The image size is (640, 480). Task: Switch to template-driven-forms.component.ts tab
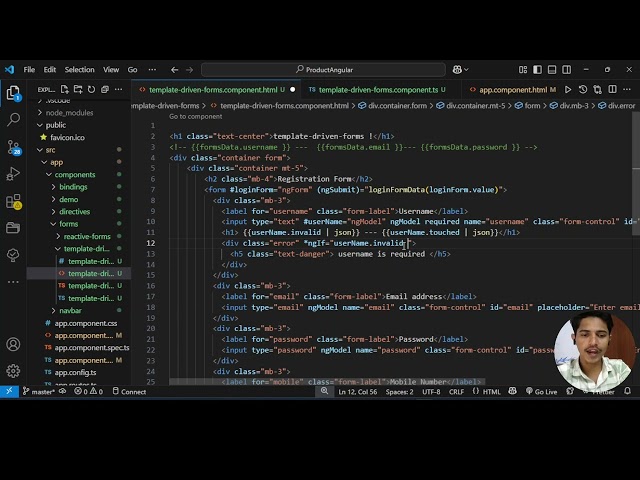[x=378, y=90]
